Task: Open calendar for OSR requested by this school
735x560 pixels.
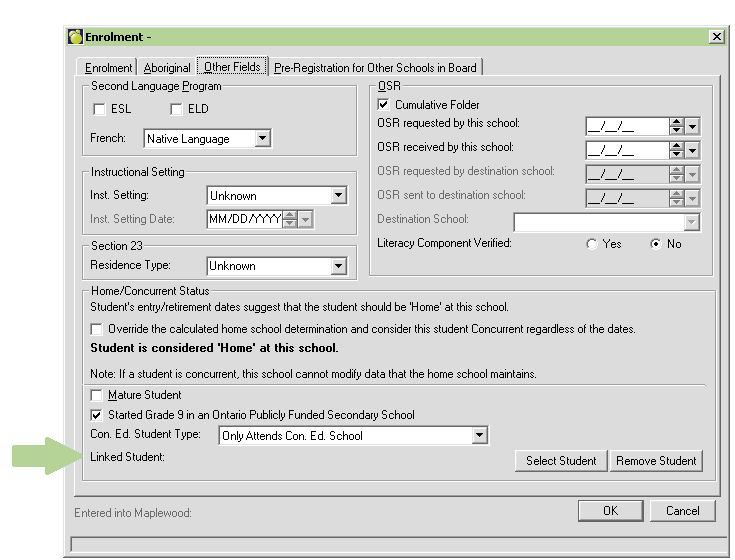Action: (692, 126)
